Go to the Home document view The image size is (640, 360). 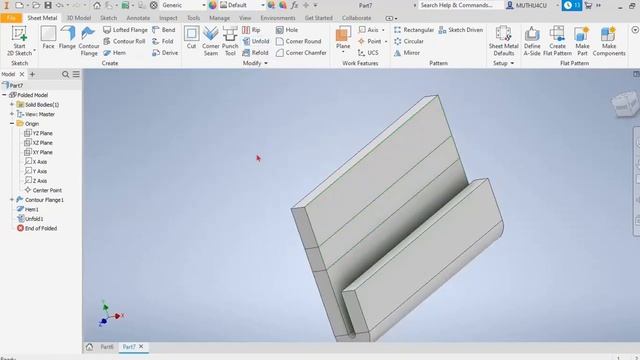click(89, 347)
